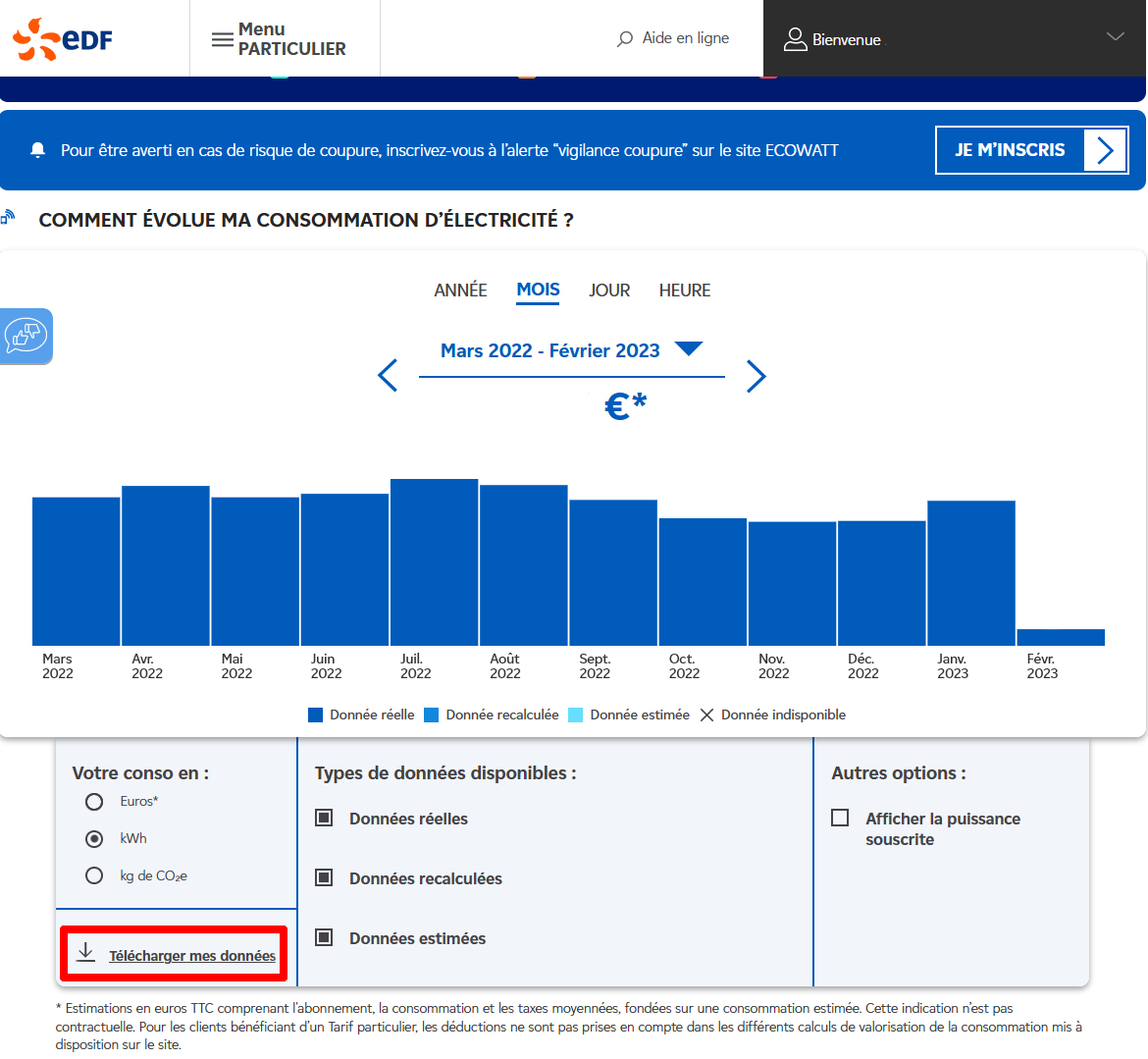Image resolution: width=1148 pixels, height=1059 pixels.
Task: Click the Aide en ligne magnifier icon
Action: pyautogui.click(x=624, y=37)
